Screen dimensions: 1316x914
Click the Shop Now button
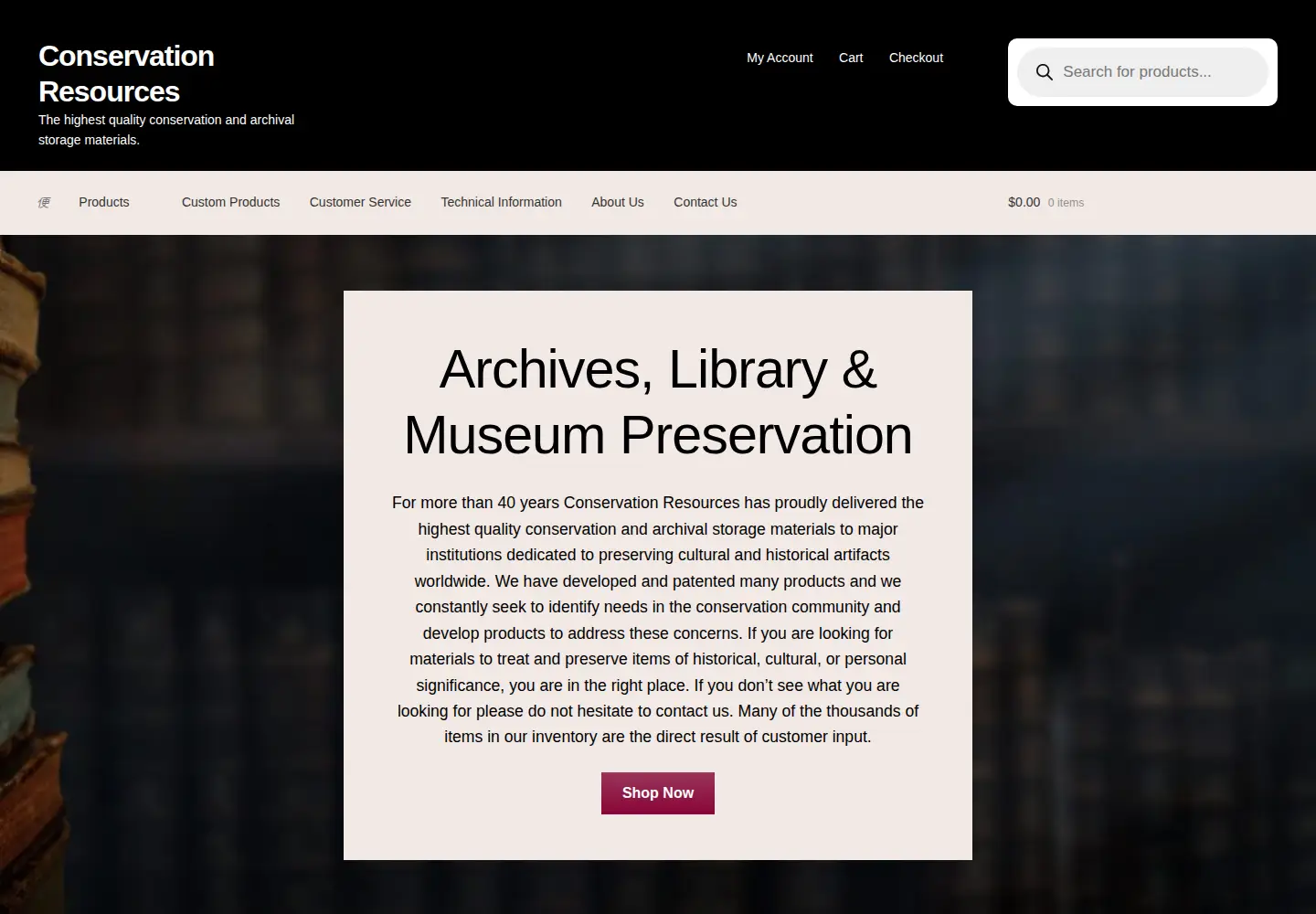(658, 793)
